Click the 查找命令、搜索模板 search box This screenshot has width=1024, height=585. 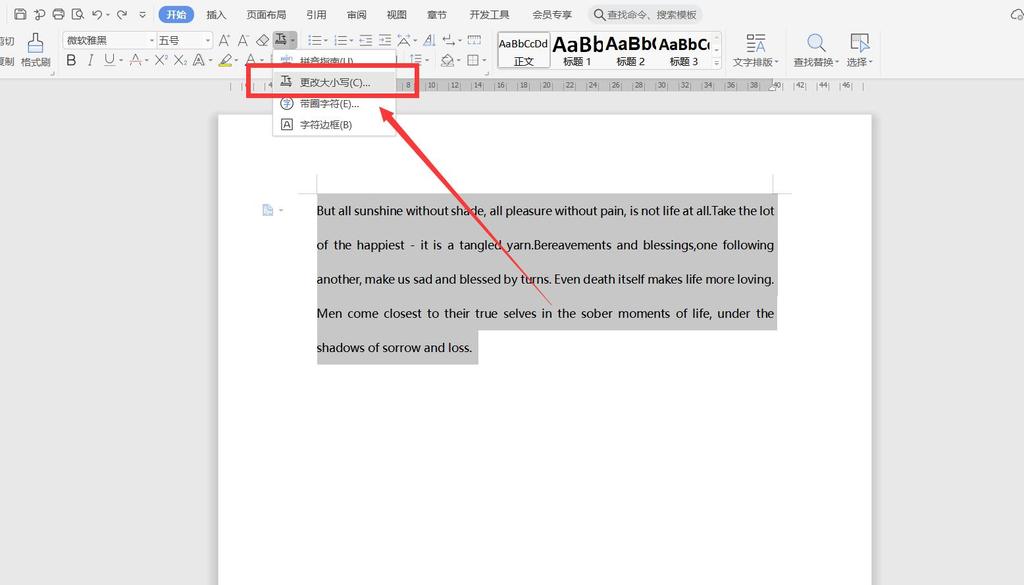tap(650, 15)
